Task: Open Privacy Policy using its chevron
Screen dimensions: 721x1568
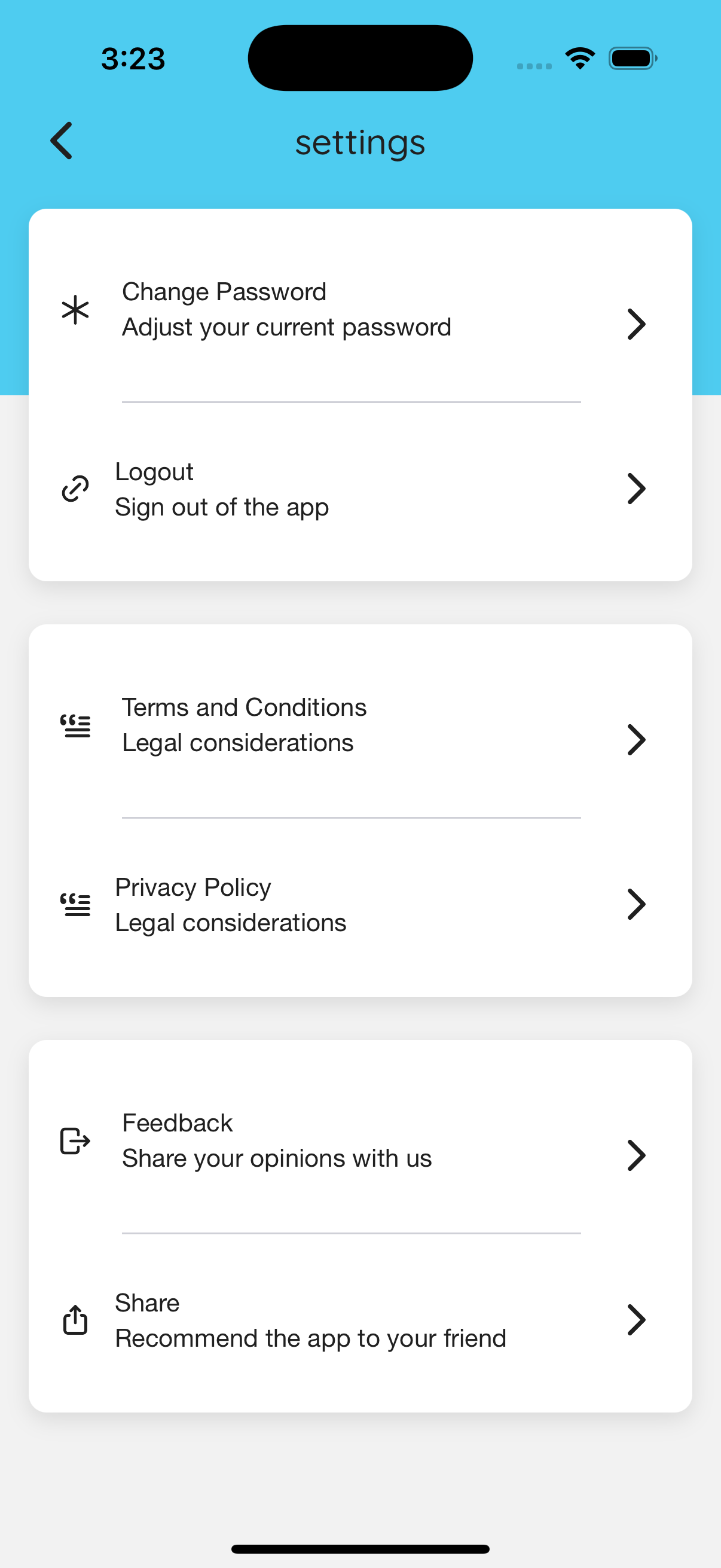Action: click(x=636, y=905)
